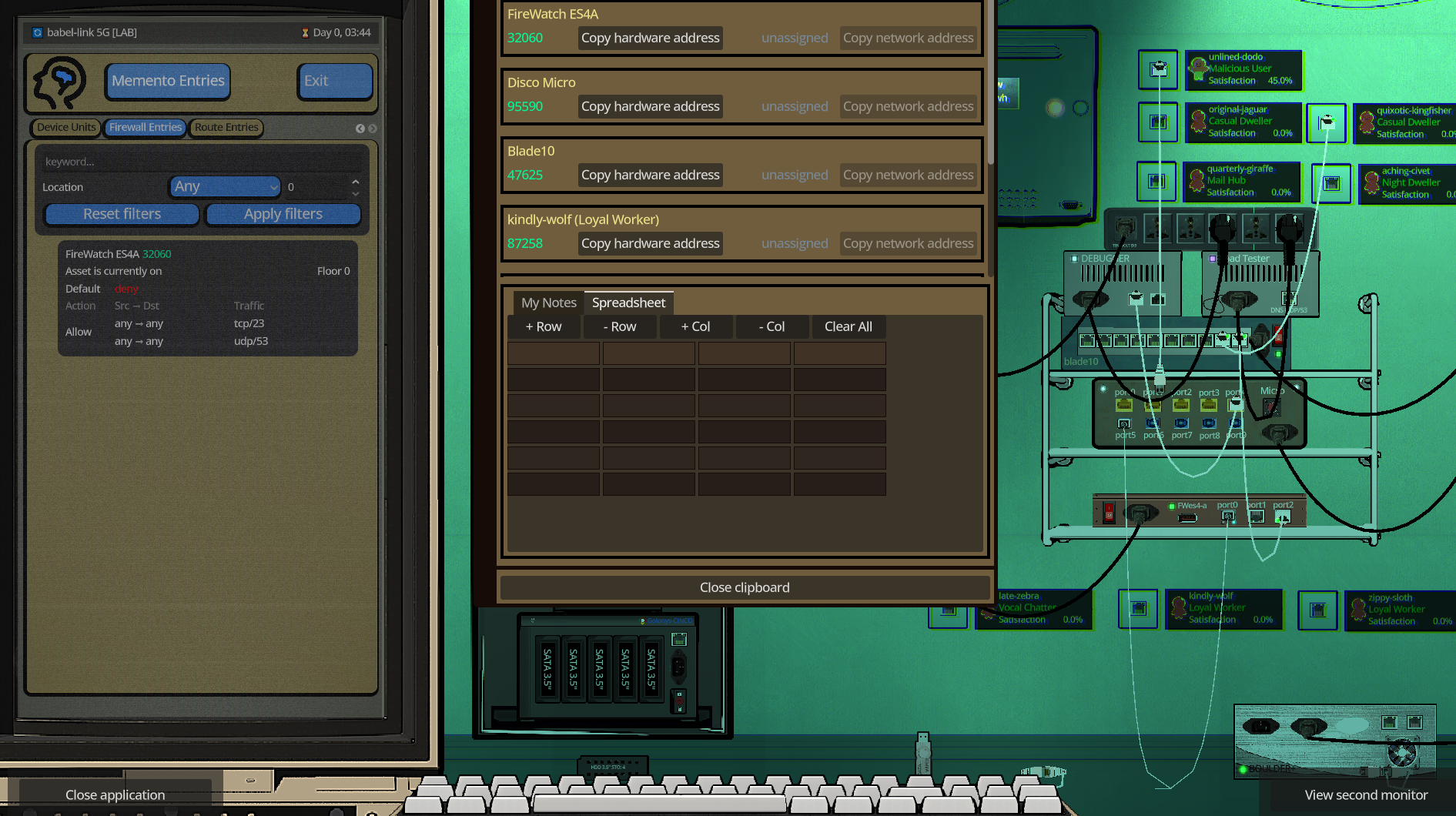Click Apply filters button
This screenshot has width=1456, height=816.
pyautogui.click(x=283, y=214)
